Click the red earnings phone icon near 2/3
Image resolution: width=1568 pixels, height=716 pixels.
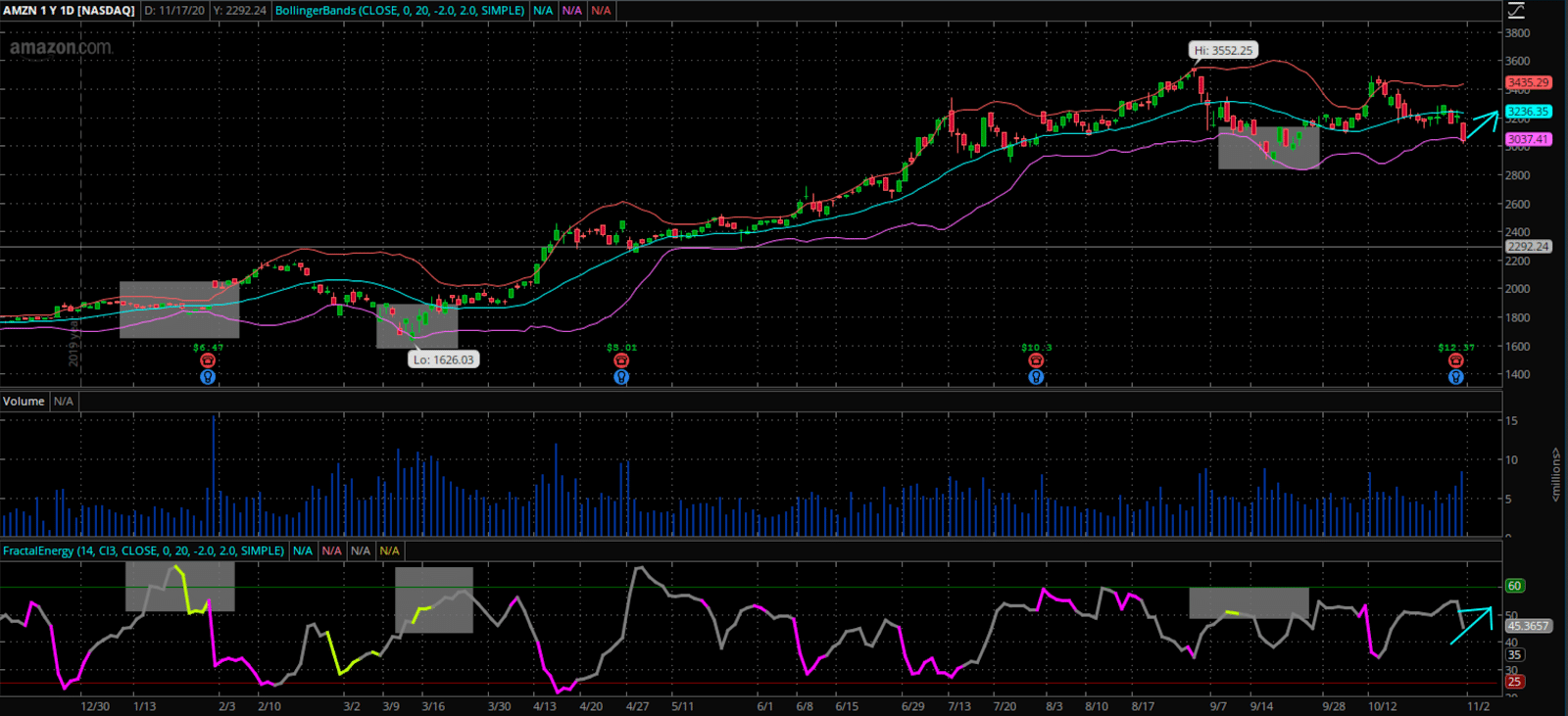(x=208, y=360)
